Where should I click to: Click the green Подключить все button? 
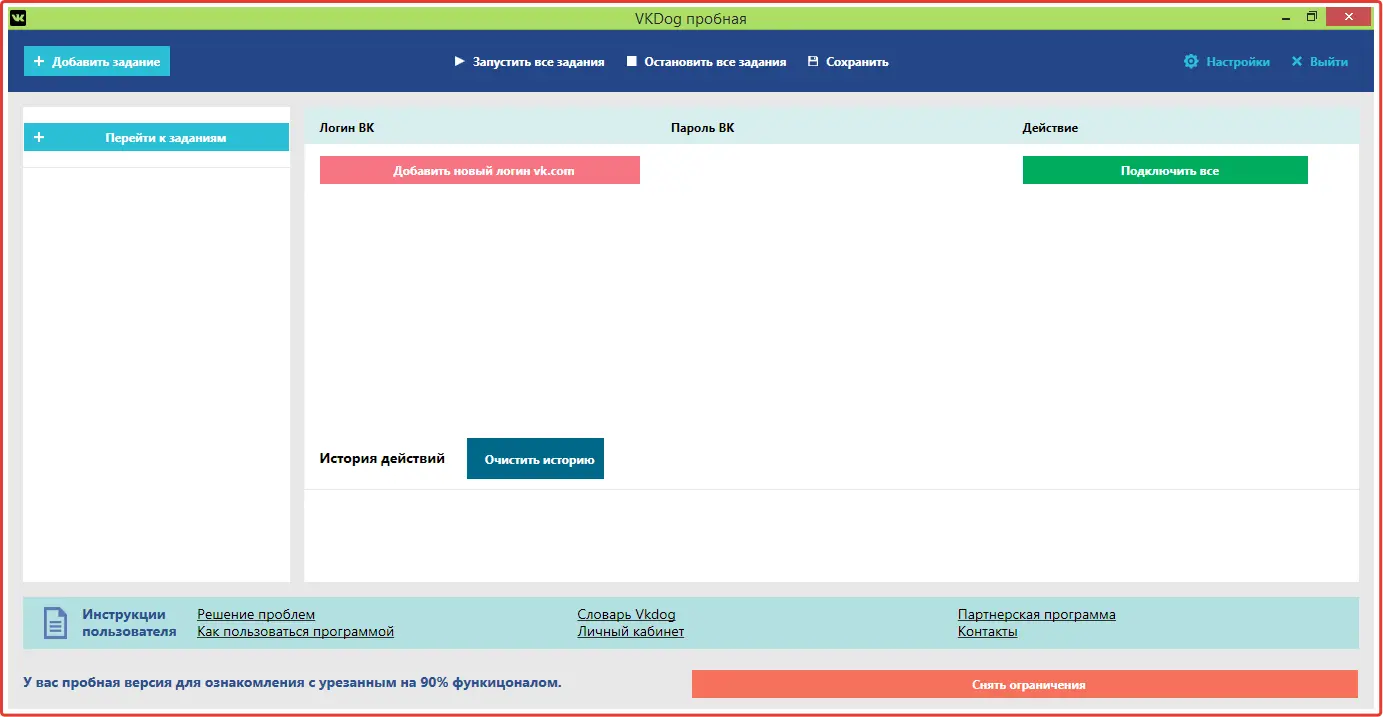[1165, 170]
